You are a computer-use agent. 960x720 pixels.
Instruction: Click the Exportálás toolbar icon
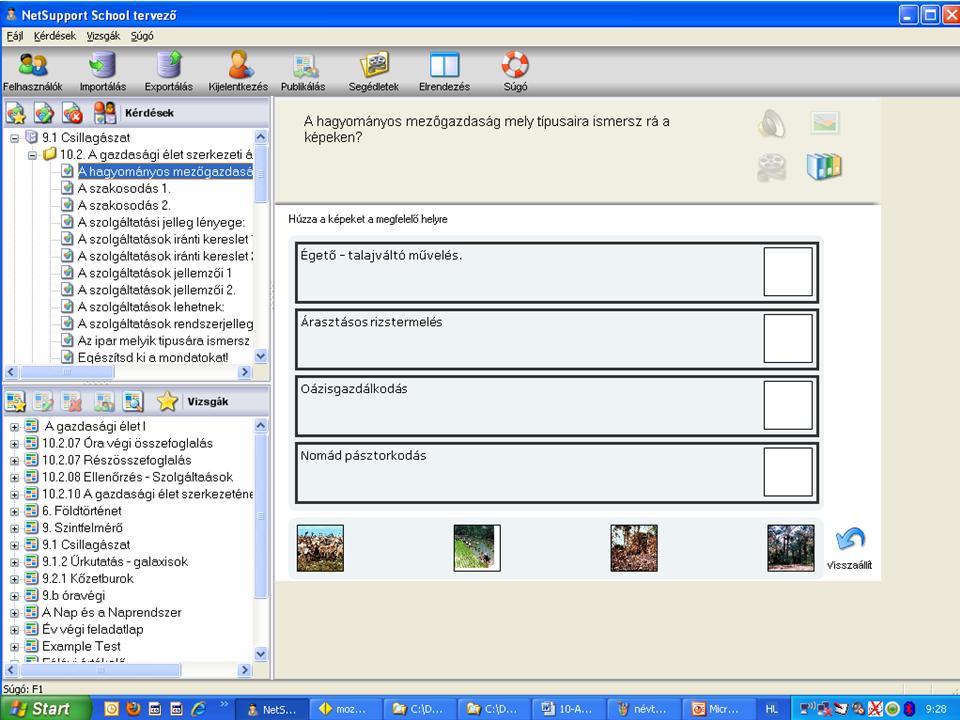(168, 67)
